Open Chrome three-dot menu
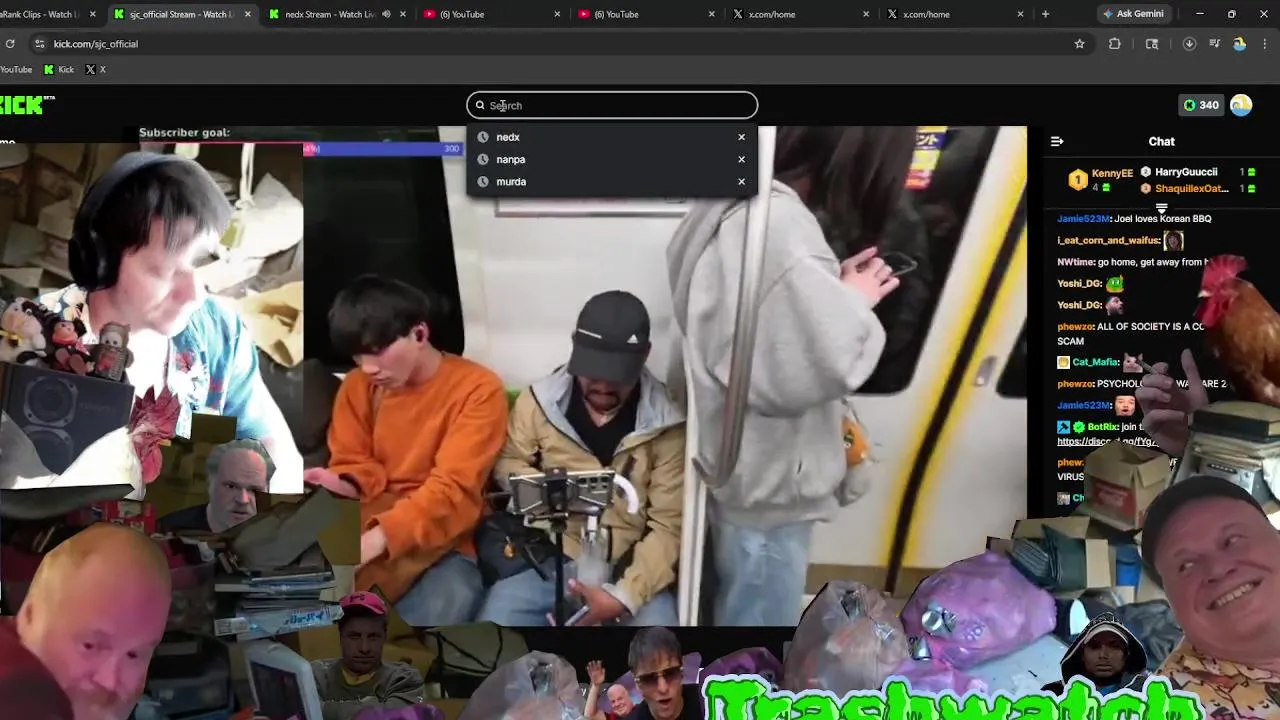 tap(1266, 44)
